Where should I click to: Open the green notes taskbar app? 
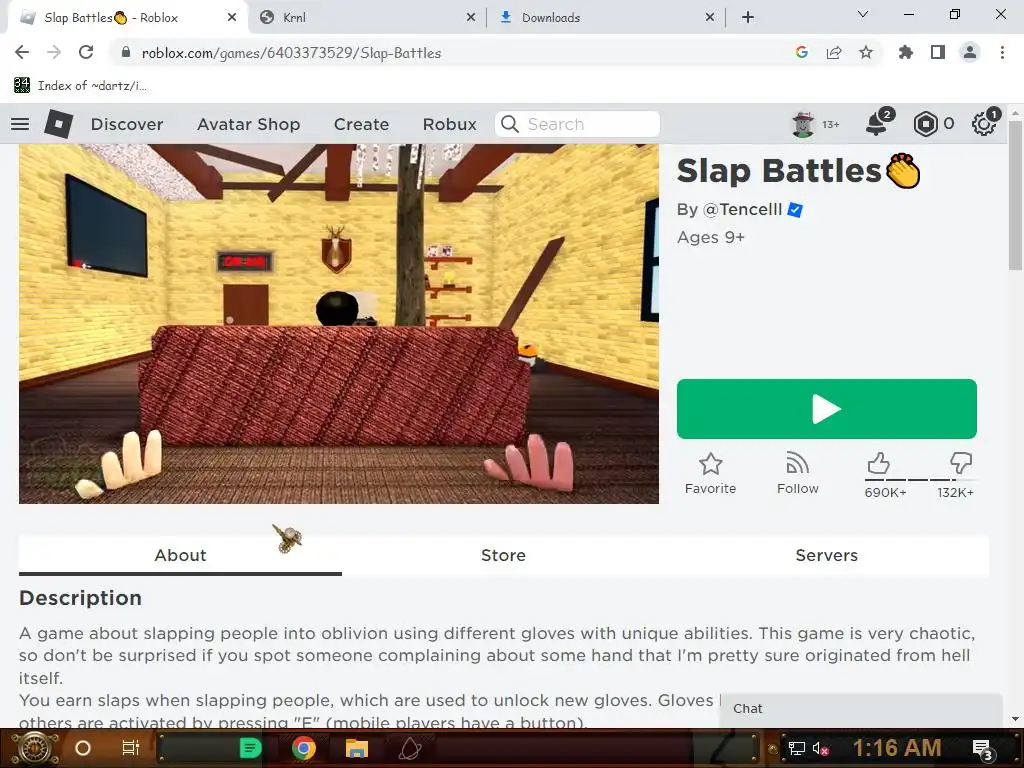tap(250, 748)
